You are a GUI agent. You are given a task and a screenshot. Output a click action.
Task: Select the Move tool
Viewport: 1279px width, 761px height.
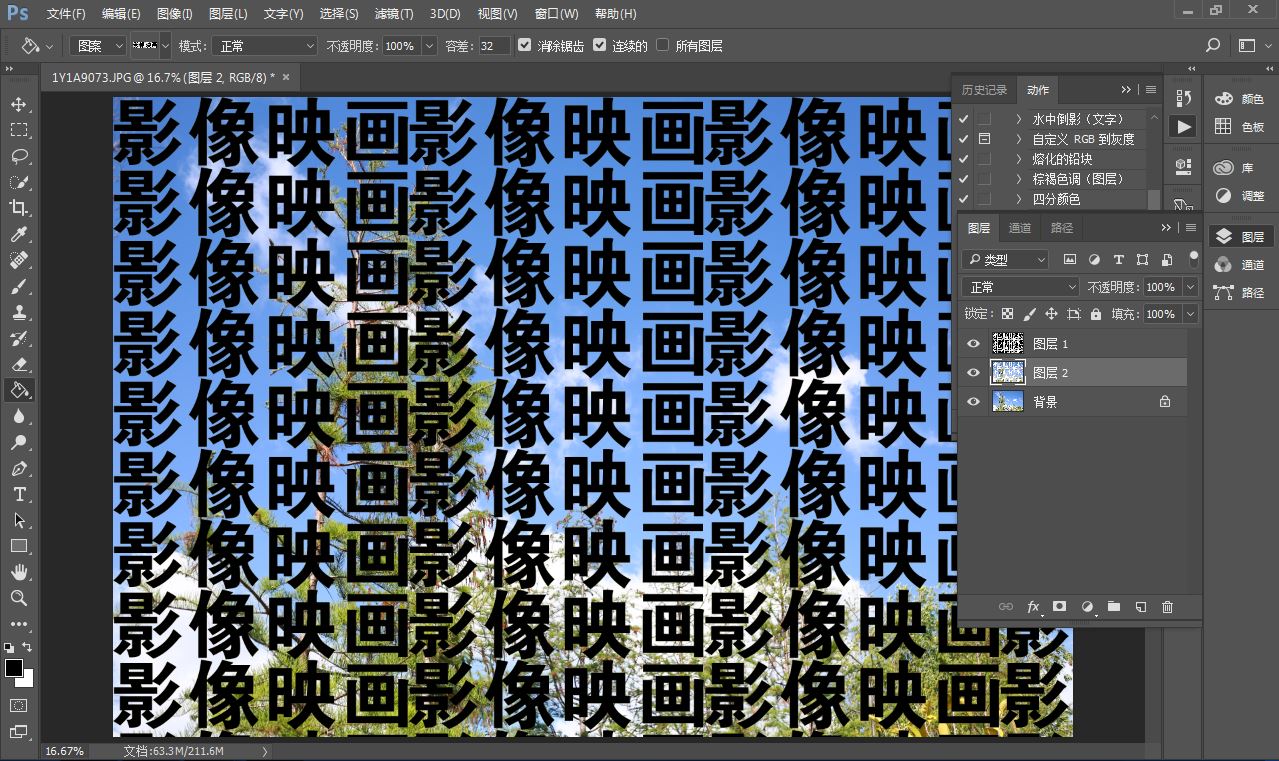[x=19, y=104]
